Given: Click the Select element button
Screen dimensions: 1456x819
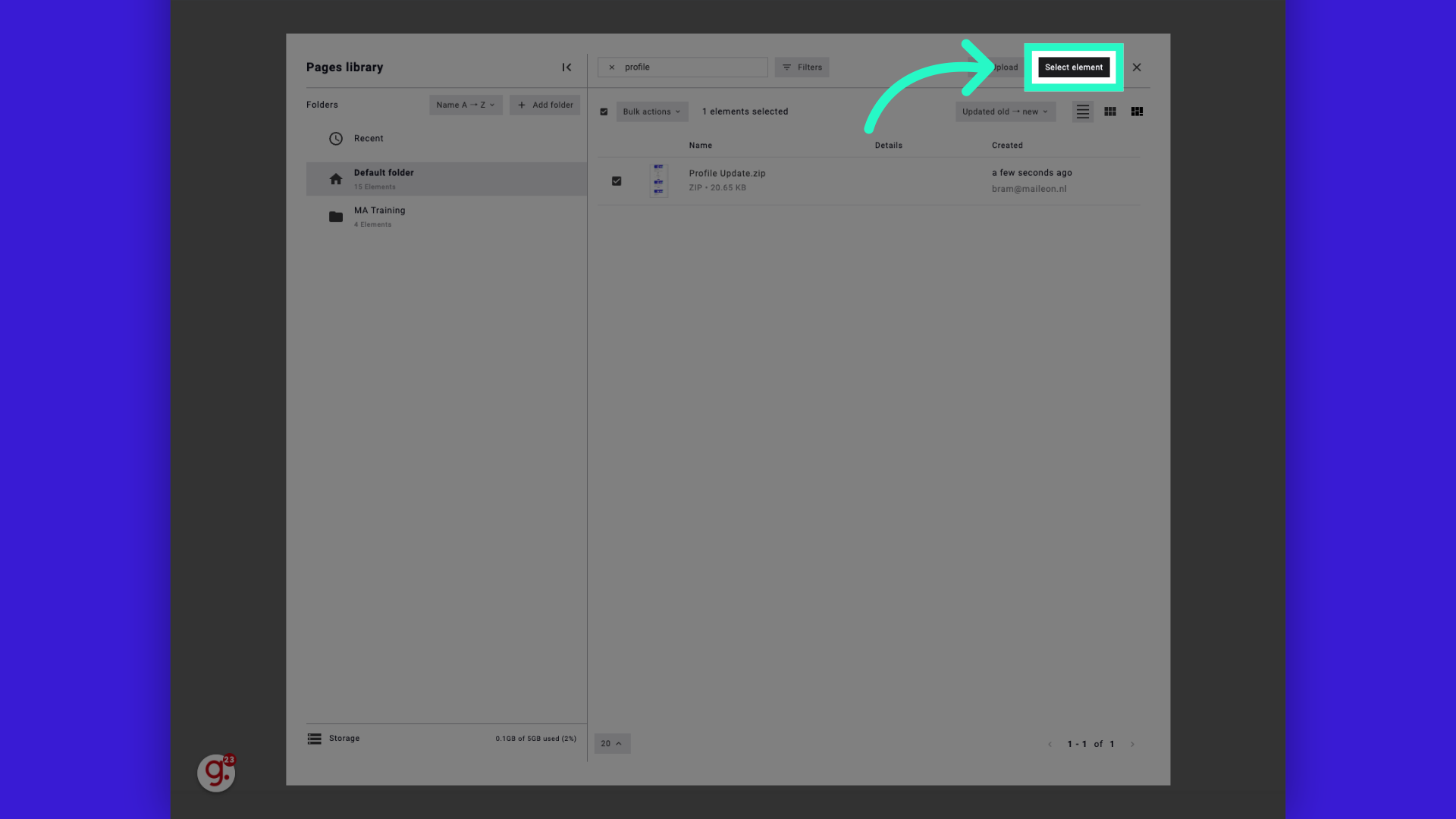Looking at the screenshot, I should [1073, 67].
